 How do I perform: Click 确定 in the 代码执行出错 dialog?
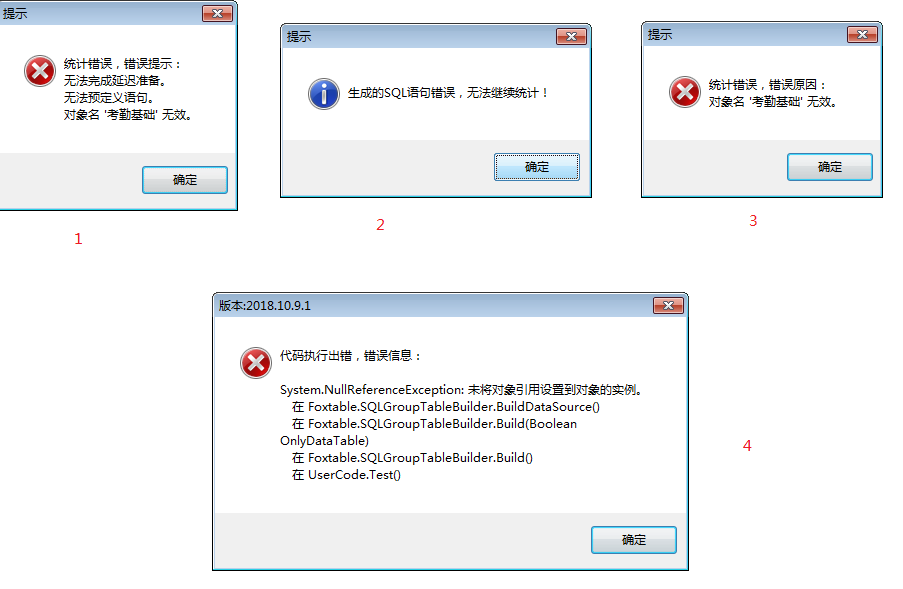click(x=633, y=540)
